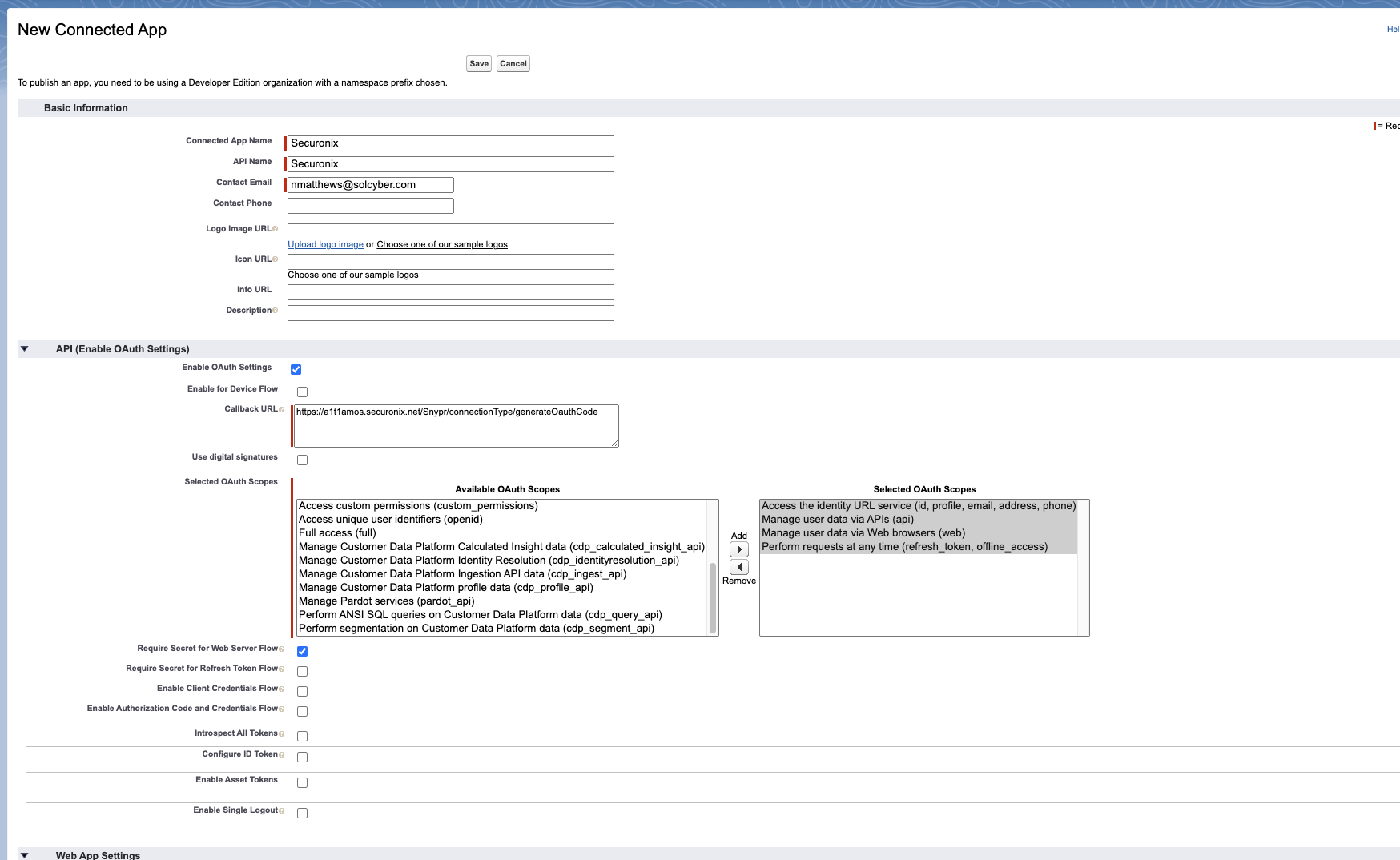Screen dimensions: 1400x860
Task: Click help icon next to Icon URL
Action: coord(276,259)
